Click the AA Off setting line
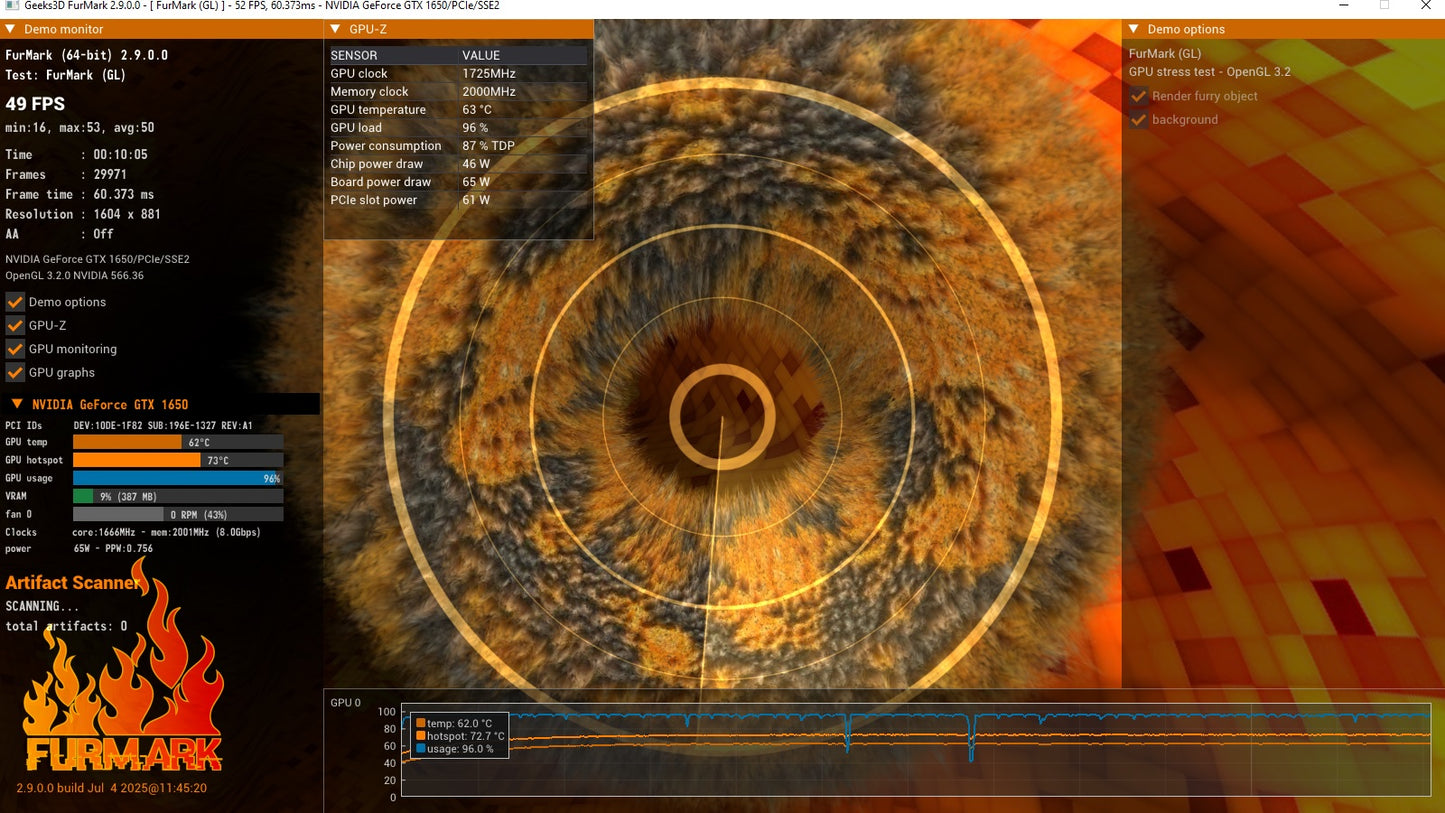This screenshot has width=1445, height=813. tap(60, 234)
